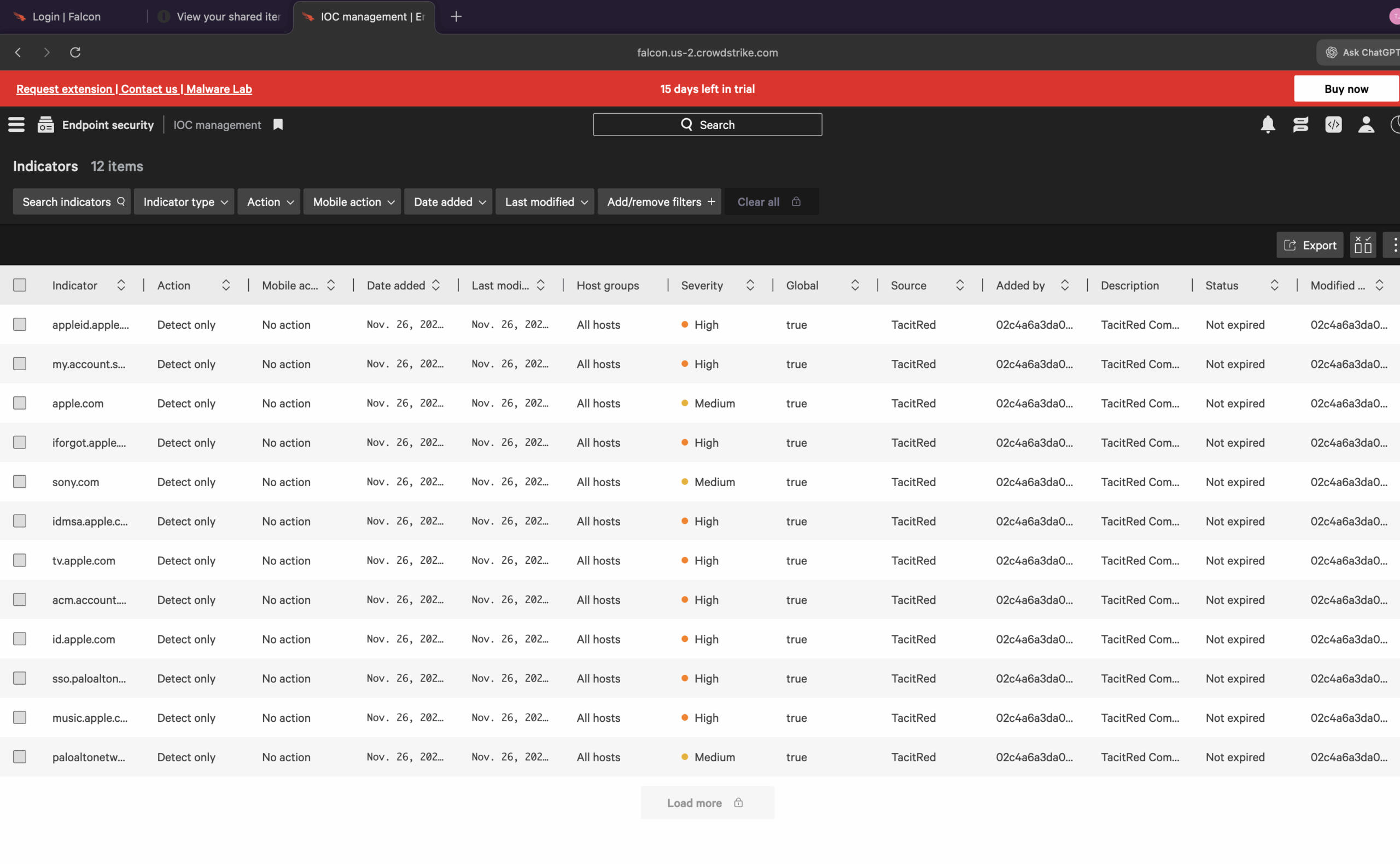Viewport: 1400px width, 864px height.
Task: Expand the Last modified filter dropdown
Action: [545, 202]
